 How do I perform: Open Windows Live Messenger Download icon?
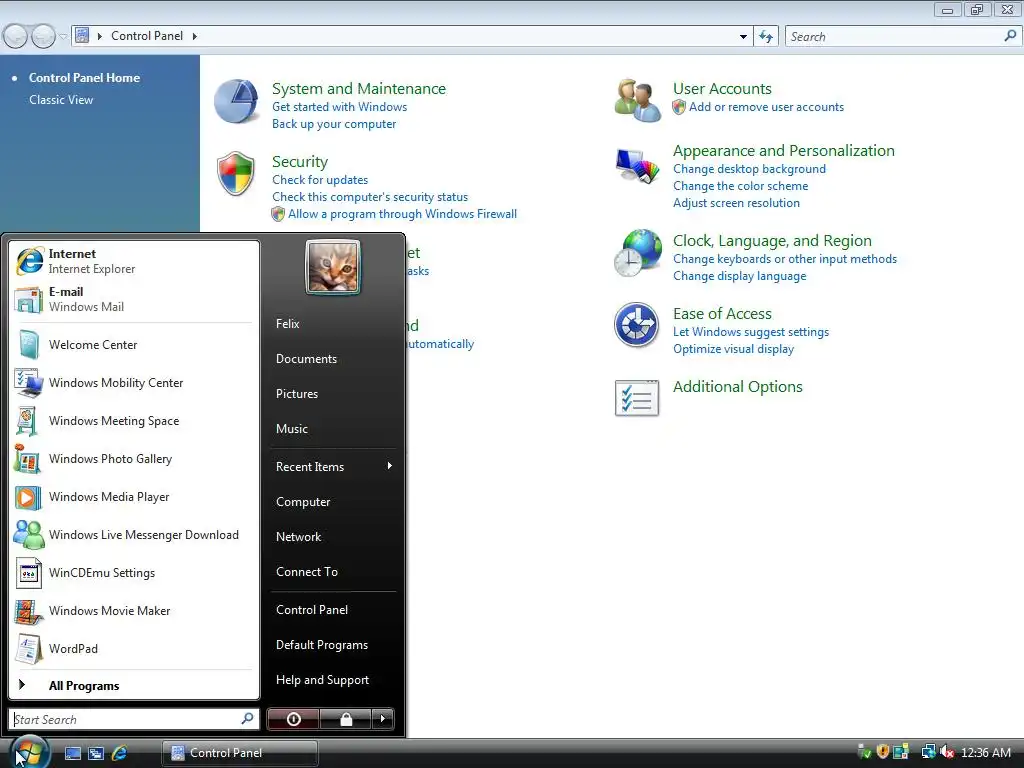(29, 535)
